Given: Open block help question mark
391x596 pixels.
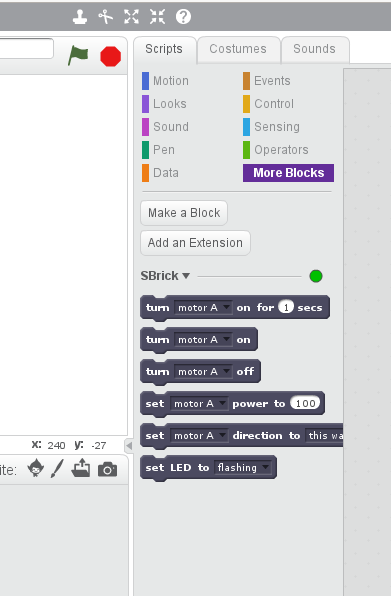Looking at the screenshot, I should click(x=183, y=17).
